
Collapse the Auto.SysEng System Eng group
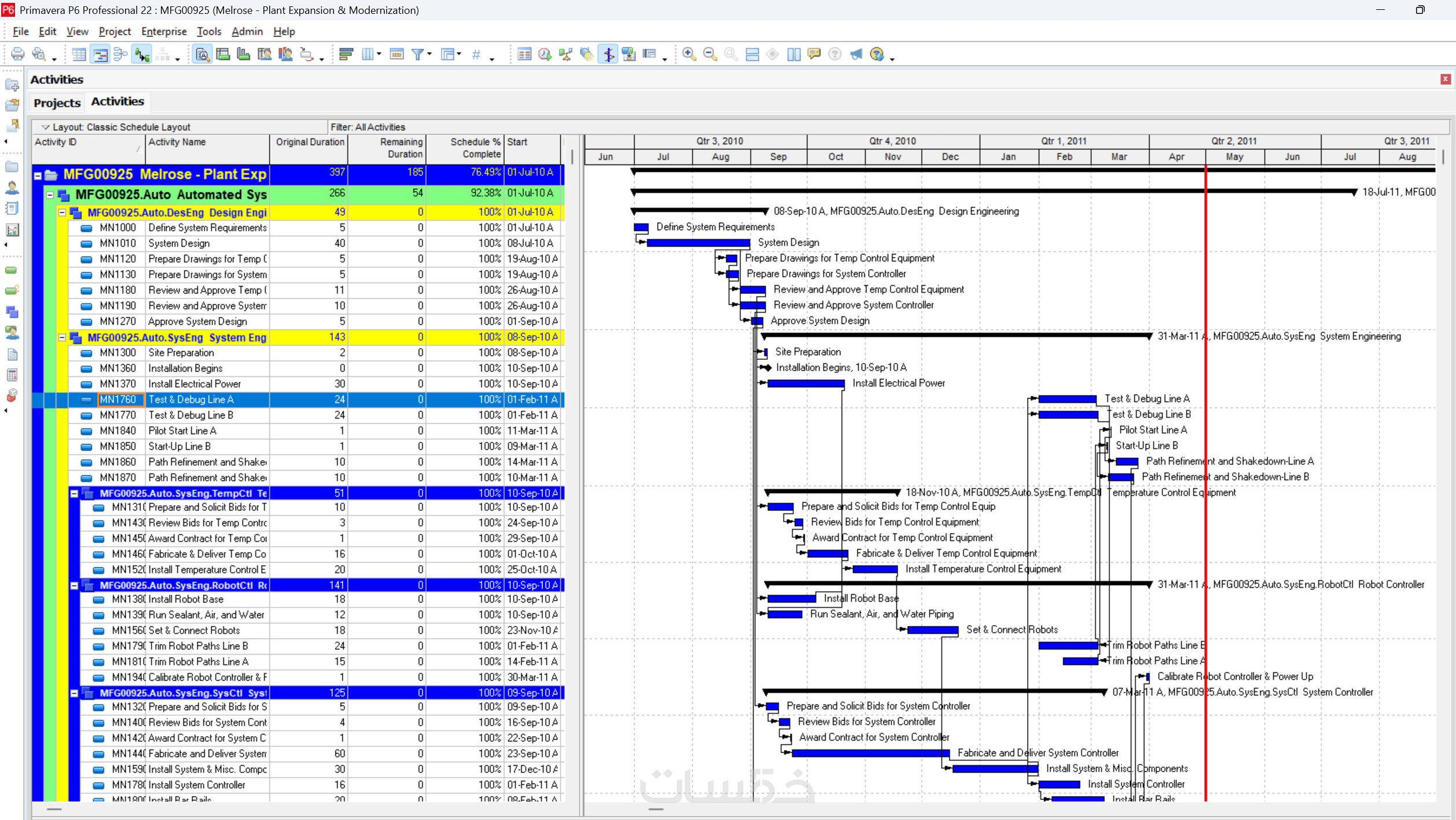62,337
